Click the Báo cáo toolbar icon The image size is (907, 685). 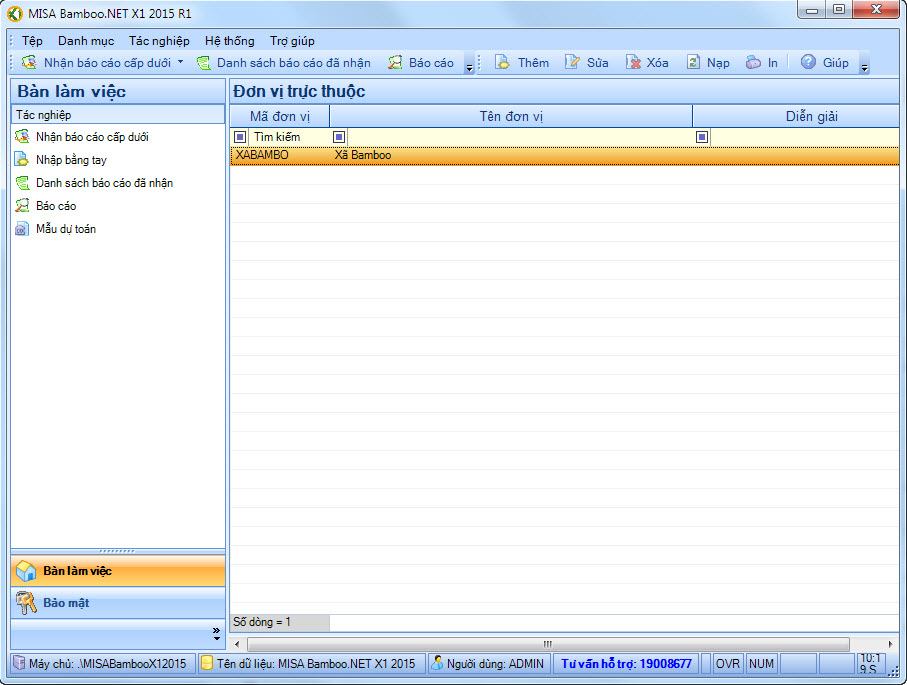(395, 62)
